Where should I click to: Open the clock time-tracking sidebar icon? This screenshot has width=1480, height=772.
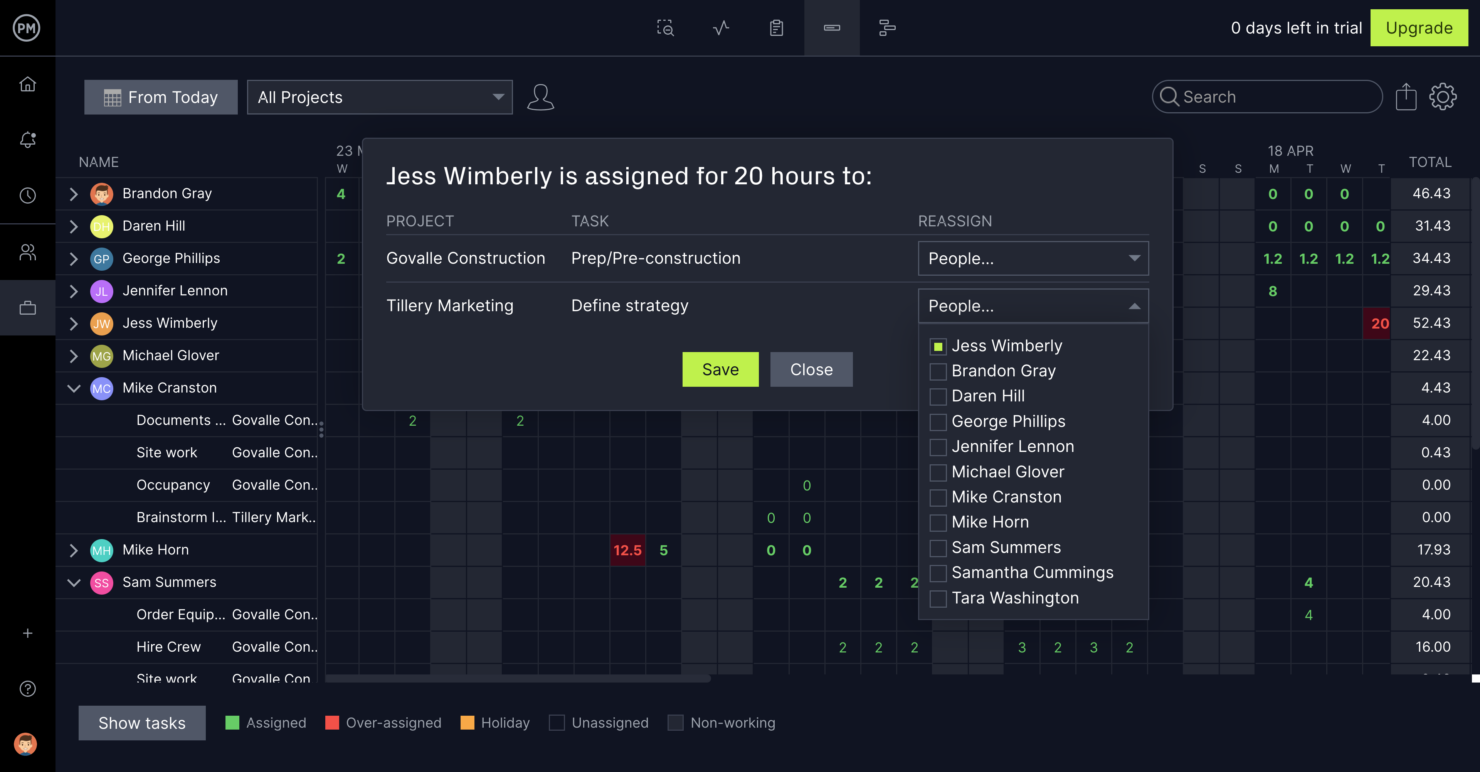(28, 196)
